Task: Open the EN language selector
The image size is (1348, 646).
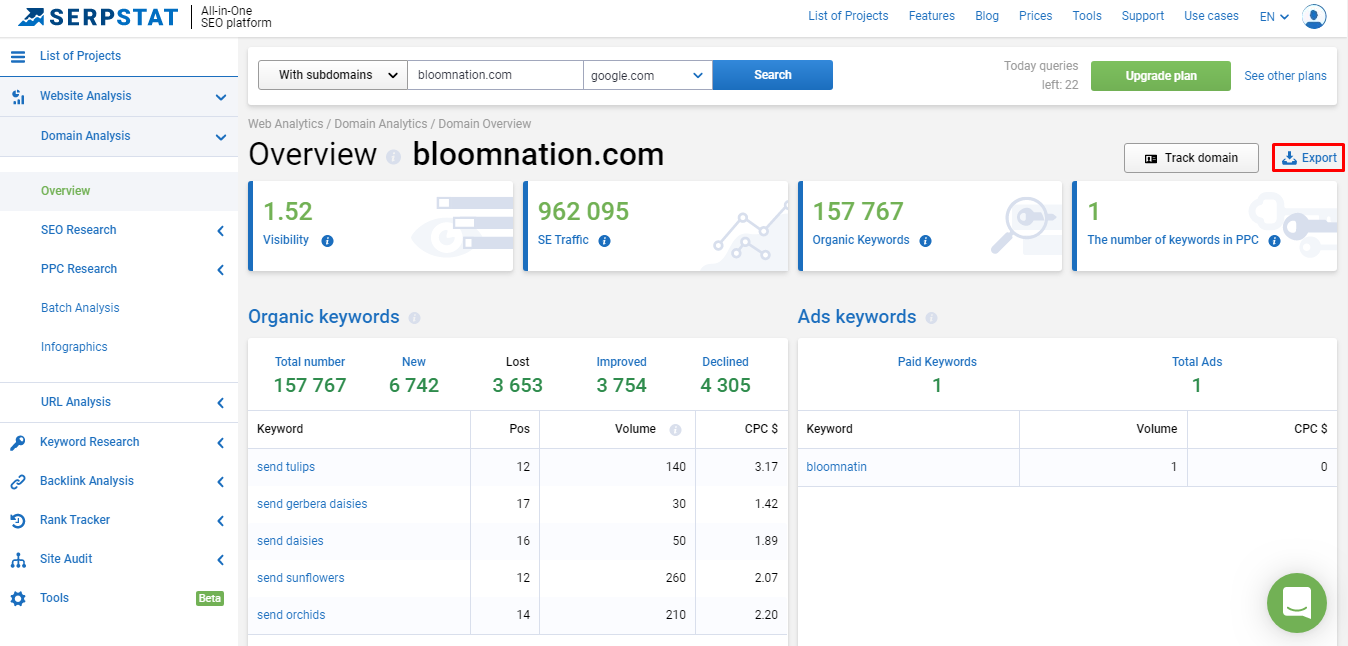Action: point(1274,16)
